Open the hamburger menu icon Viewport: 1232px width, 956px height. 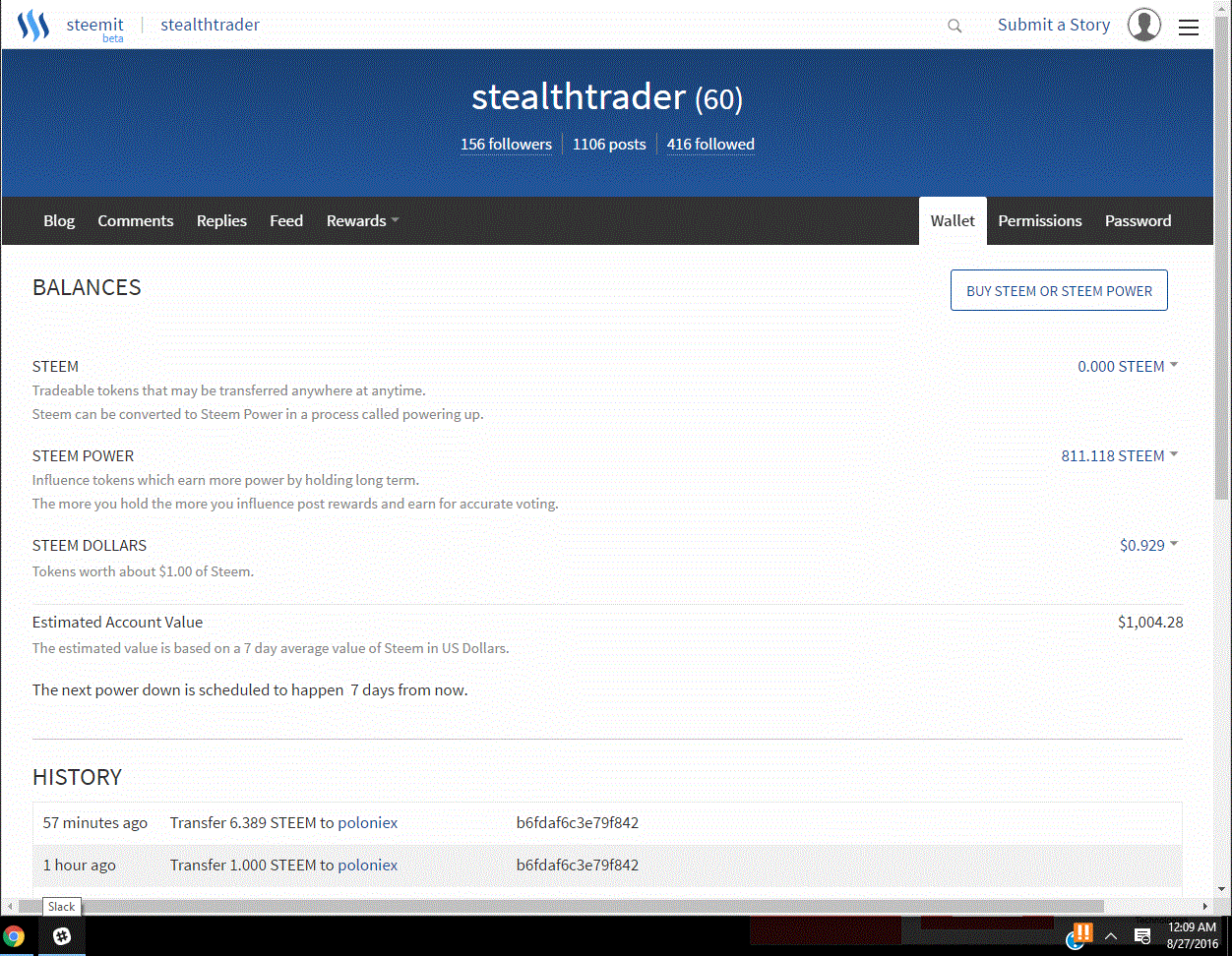pos(1189,28)
